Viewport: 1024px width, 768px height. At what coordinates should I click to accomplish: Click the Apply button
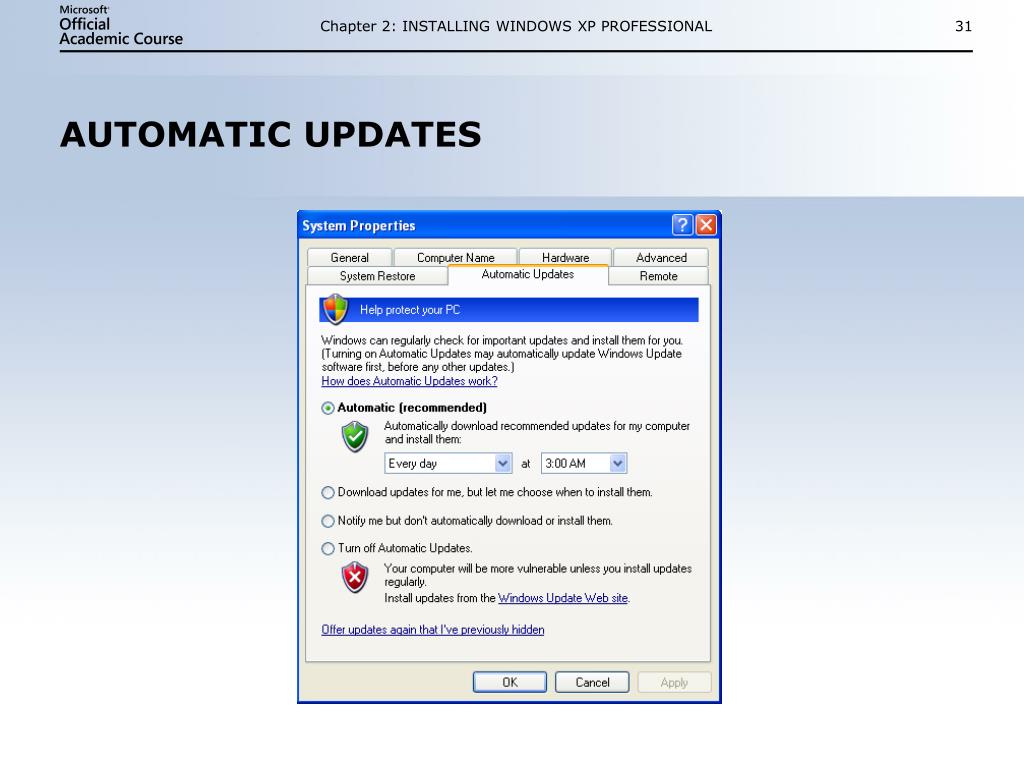click(x=674, y=682)
